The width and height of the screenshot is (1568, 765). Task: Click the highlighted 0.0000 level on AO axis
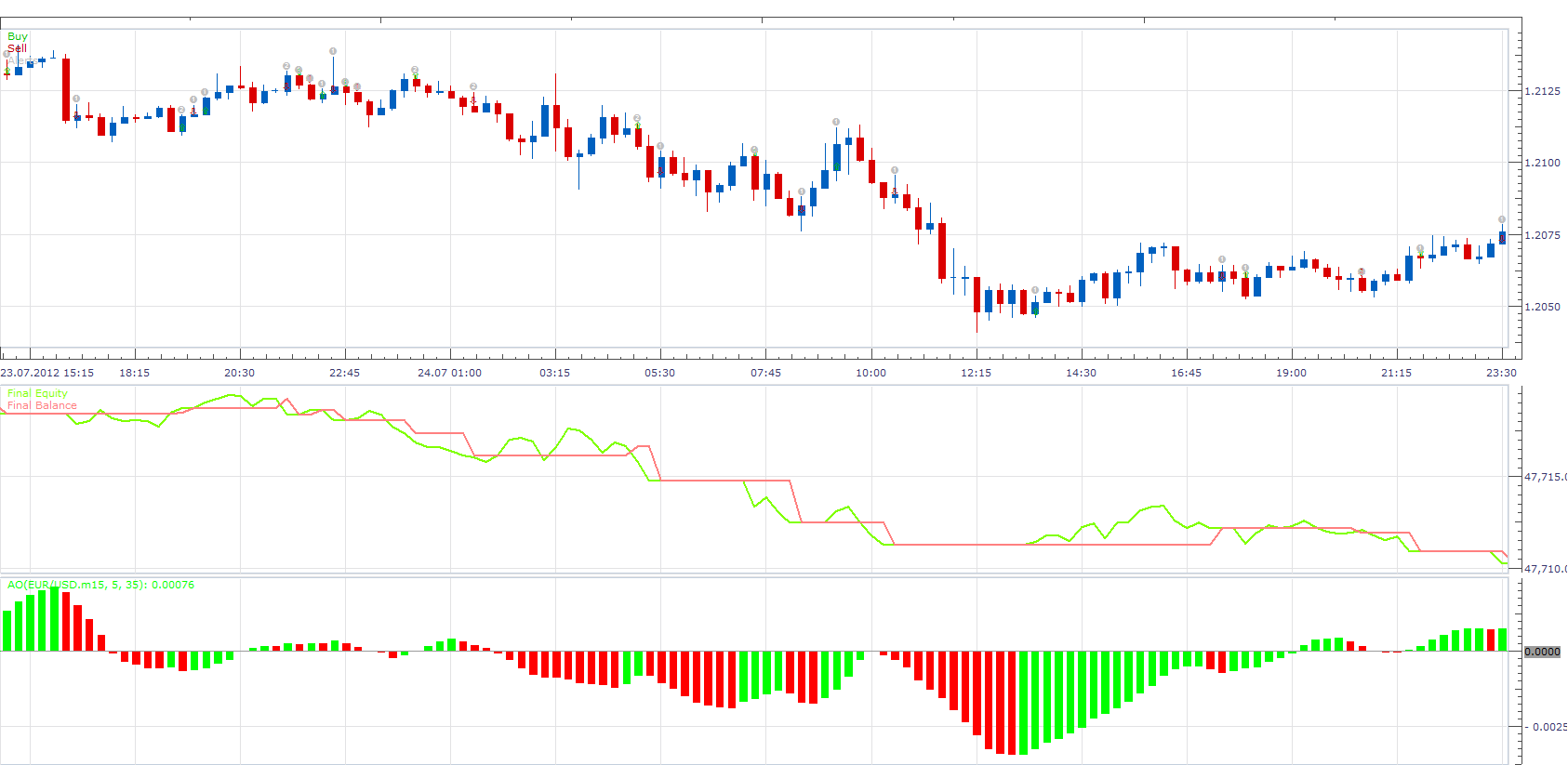click(x=1543, y=652)
